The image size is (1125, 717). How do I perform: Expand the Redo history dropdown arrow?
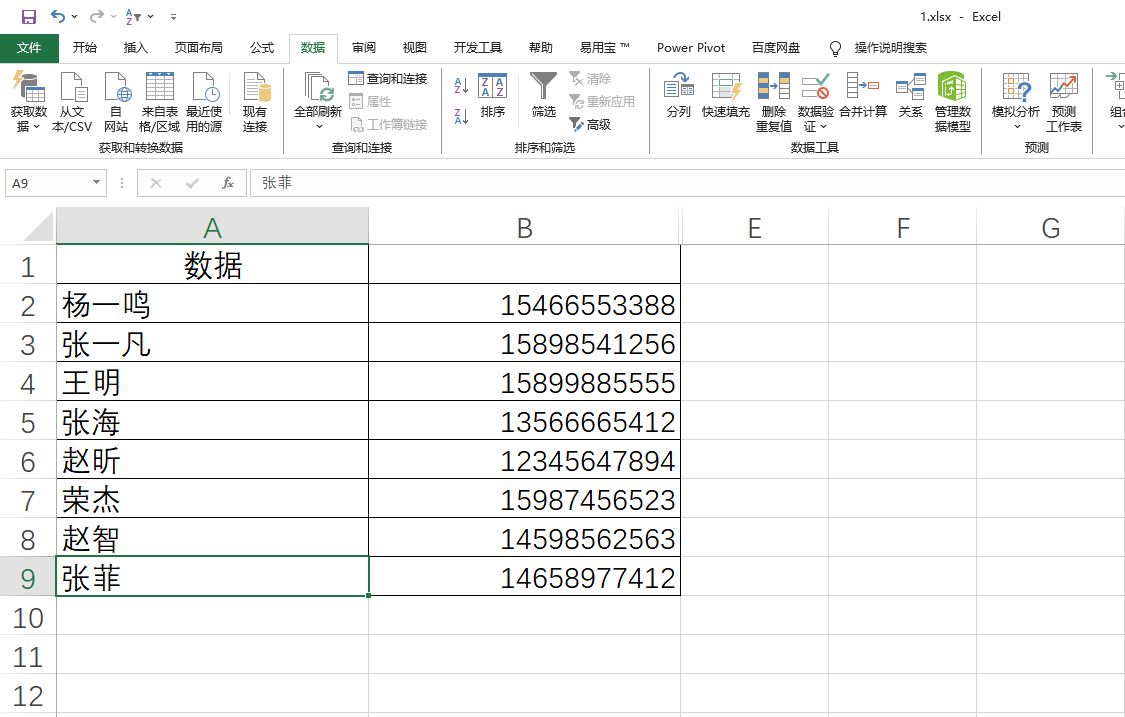pos(113,17)
